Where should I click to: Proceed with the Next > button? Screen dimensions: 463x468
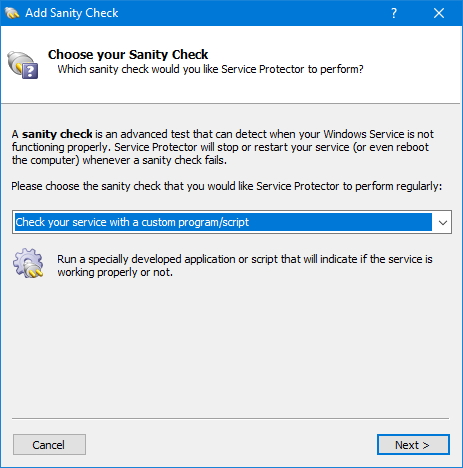coord(413,444)
